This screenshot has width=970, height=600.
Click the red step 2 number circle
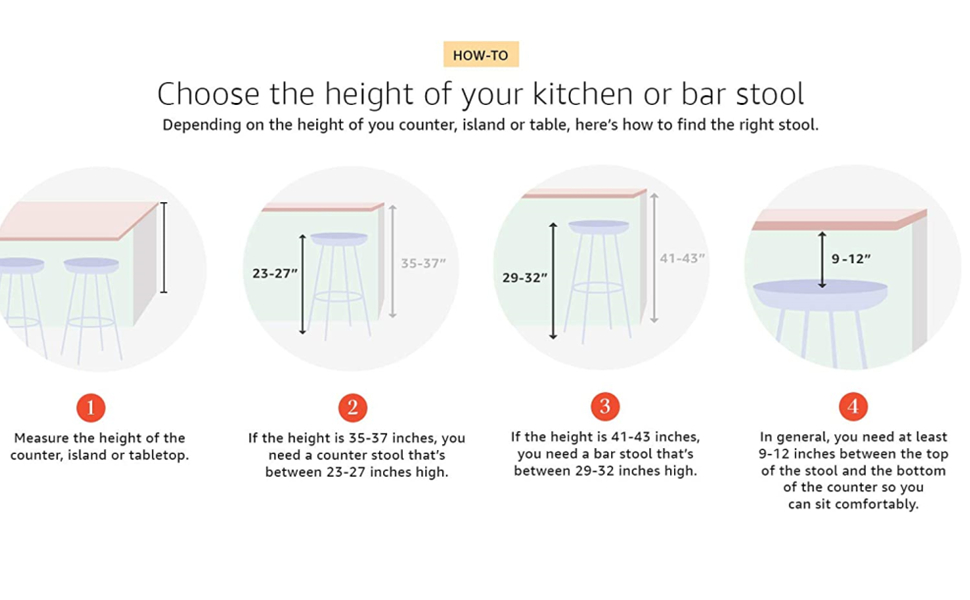click(x=352, y=407)
